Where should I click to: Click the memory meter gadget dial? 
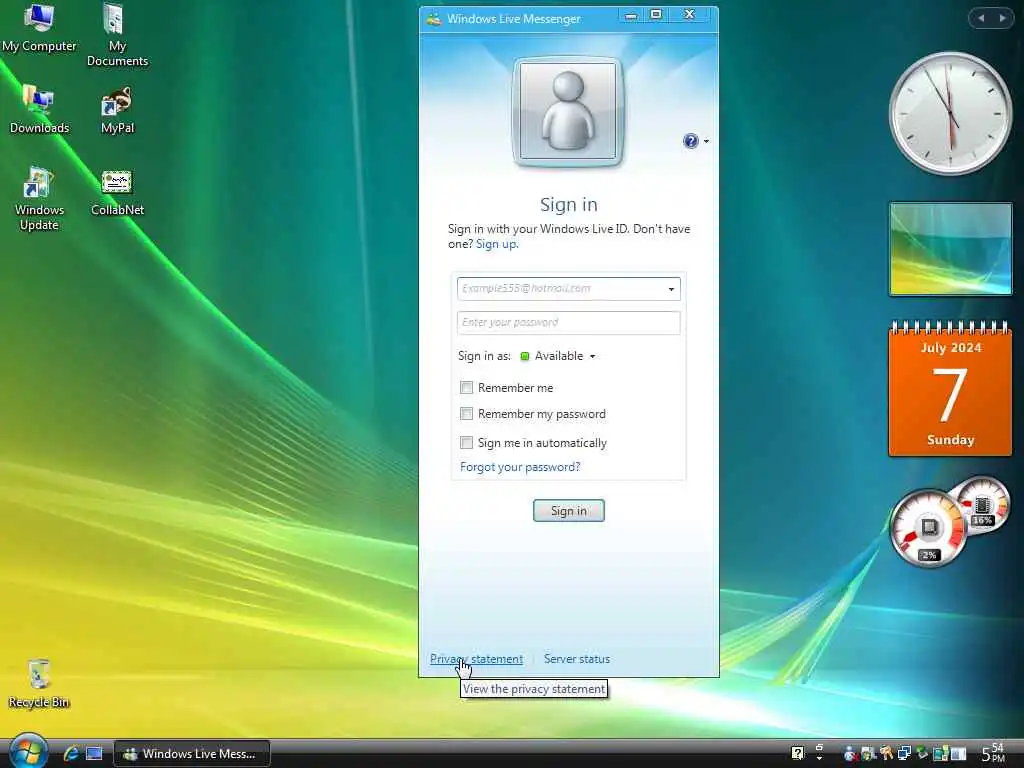click(982, 505)
